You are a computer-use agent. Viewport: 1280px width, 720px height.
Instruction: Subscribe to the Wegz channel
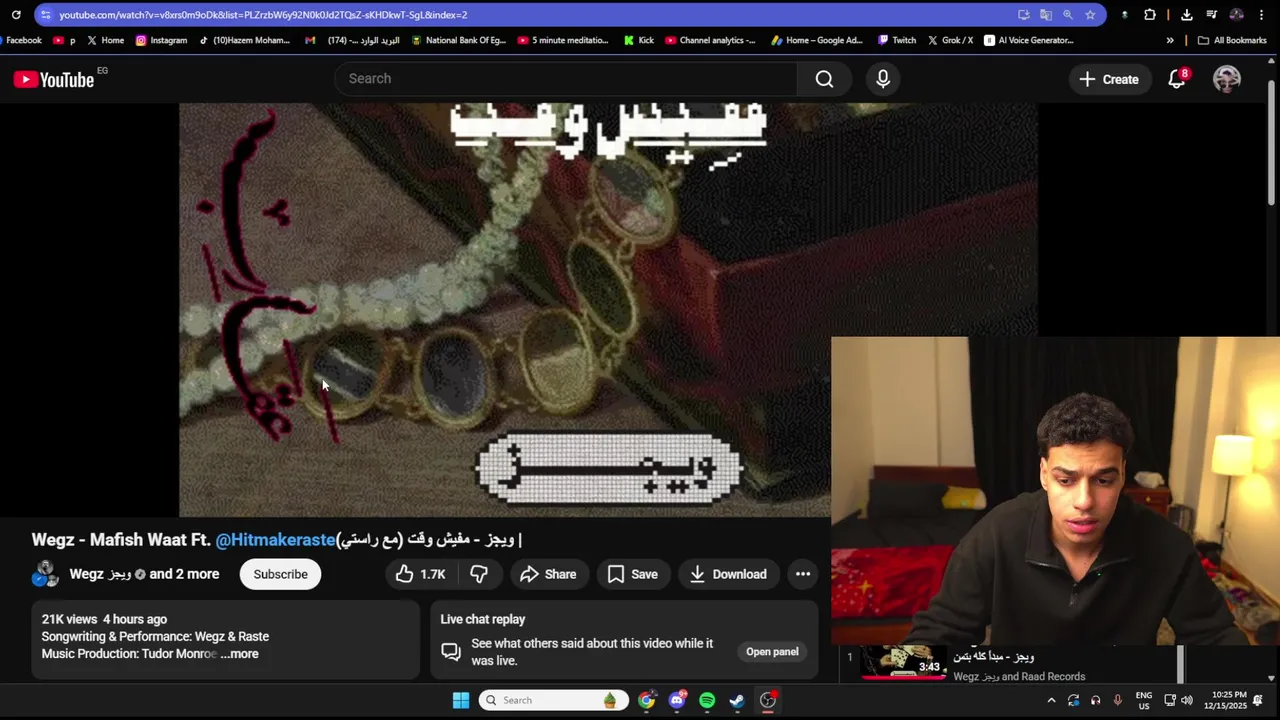tap(280, 574)
